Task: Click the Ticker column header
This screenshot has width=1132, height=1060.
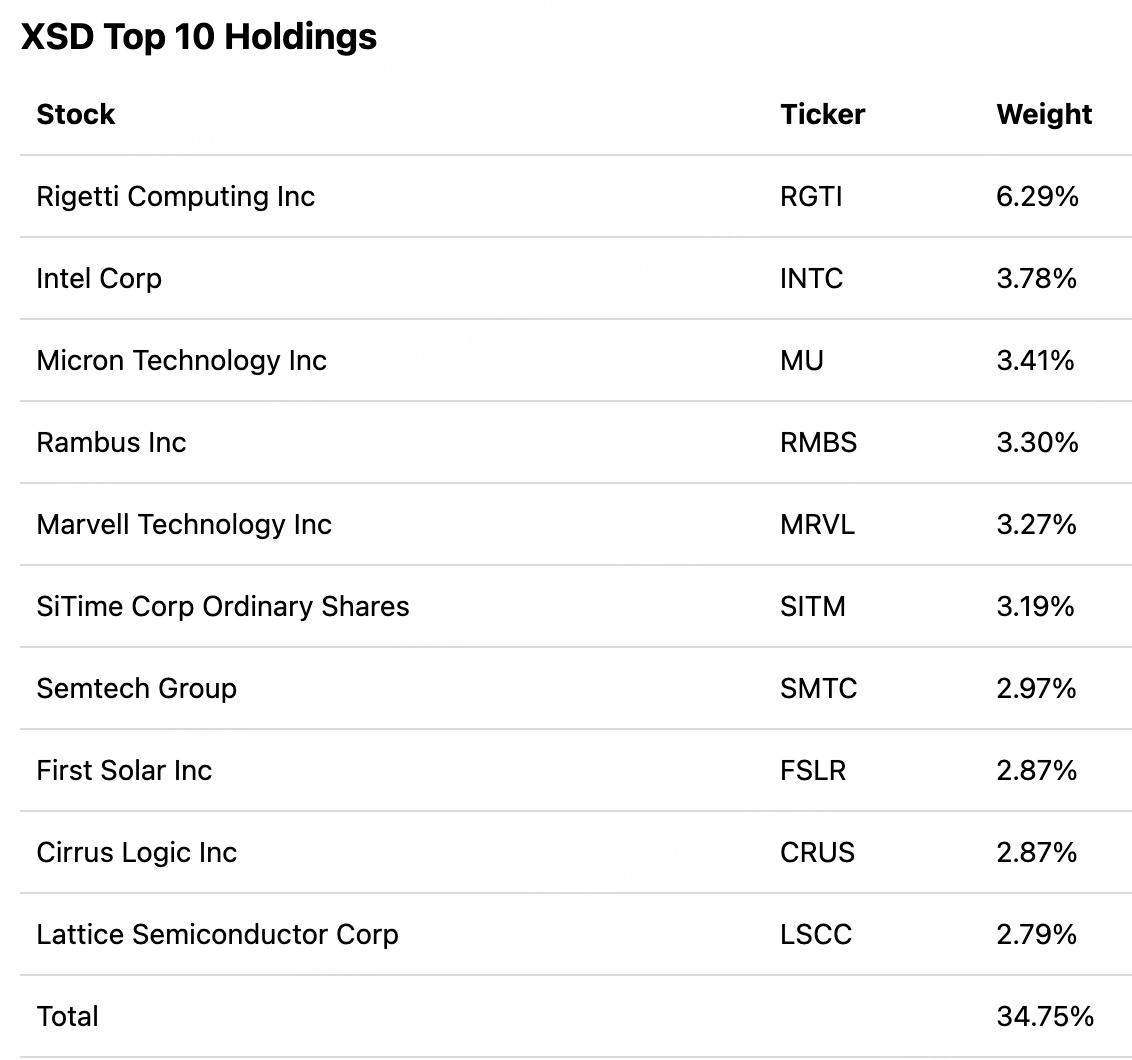Action: tap(822, 114)
